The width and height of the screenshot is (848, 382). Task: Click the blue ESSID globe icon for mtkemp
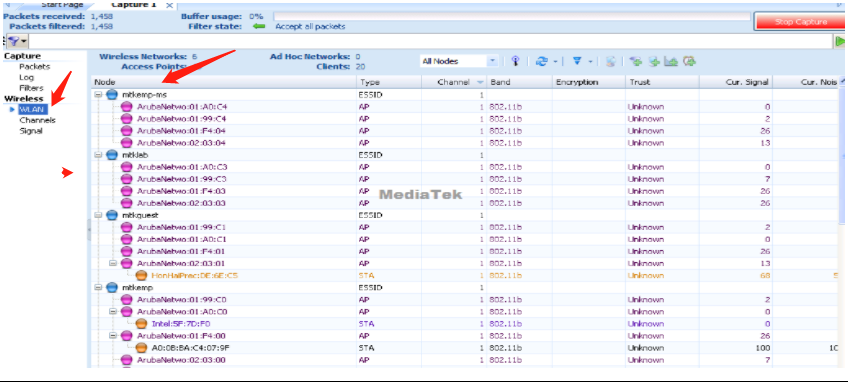click(112, 287)
